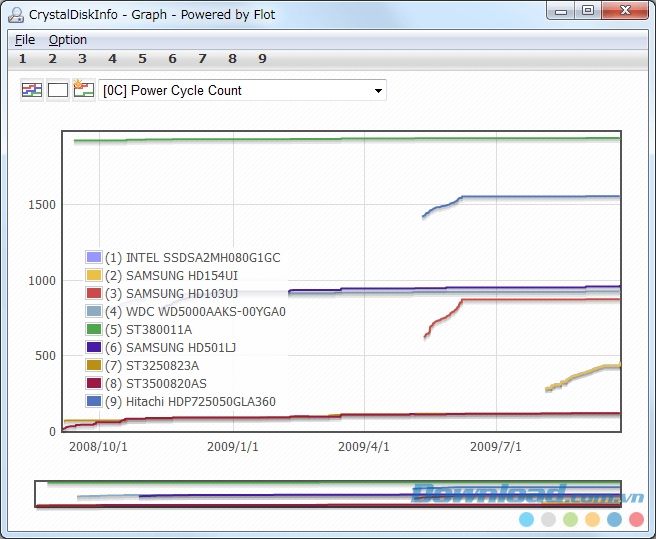Viewport: 656px width, 539px height.
Task: Click the SAMSUNG HD154UI yellow legend swatch
Action: tap(94, 275)
